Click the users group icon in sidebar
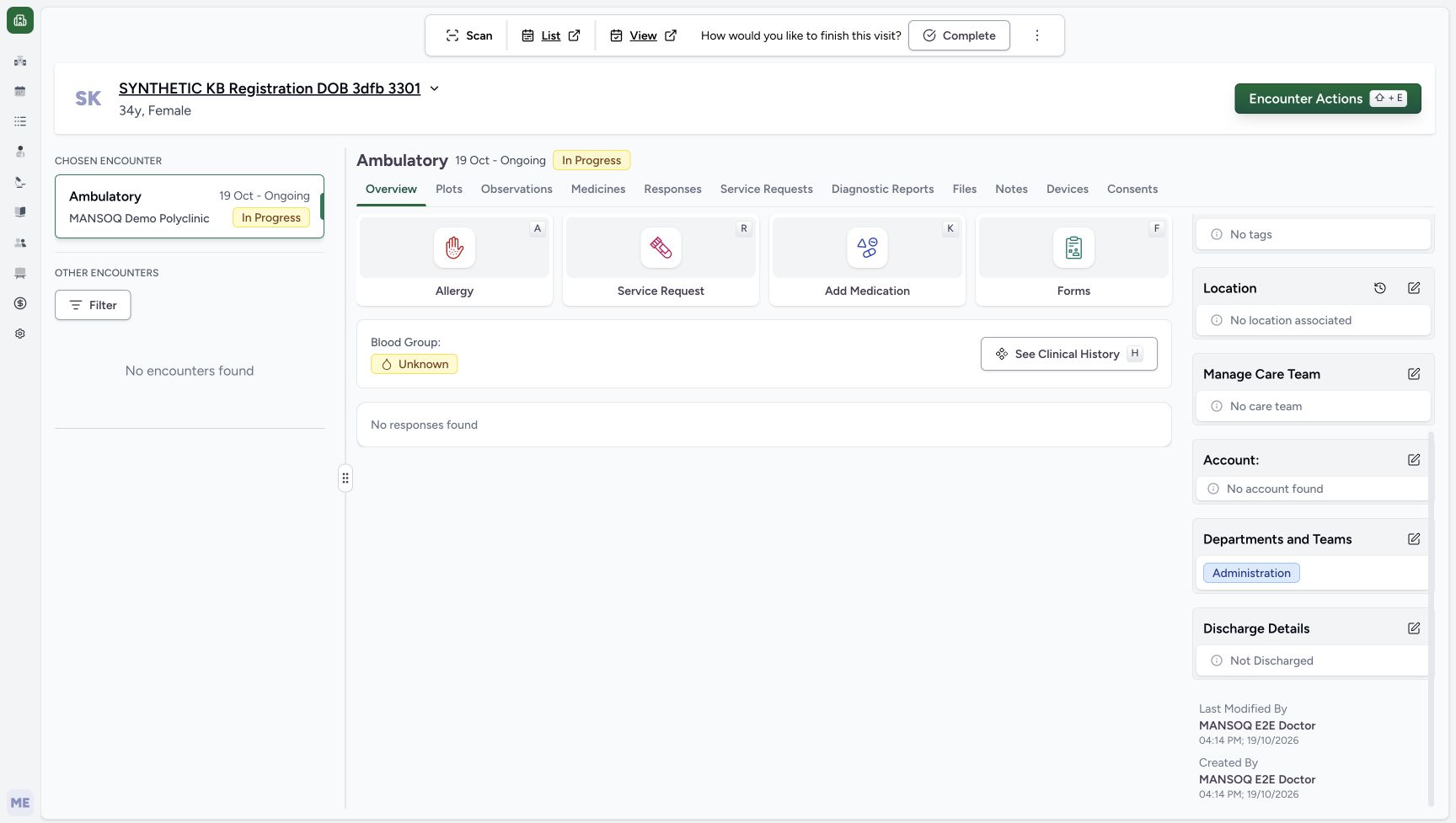1456x823 pixels. 20,243
